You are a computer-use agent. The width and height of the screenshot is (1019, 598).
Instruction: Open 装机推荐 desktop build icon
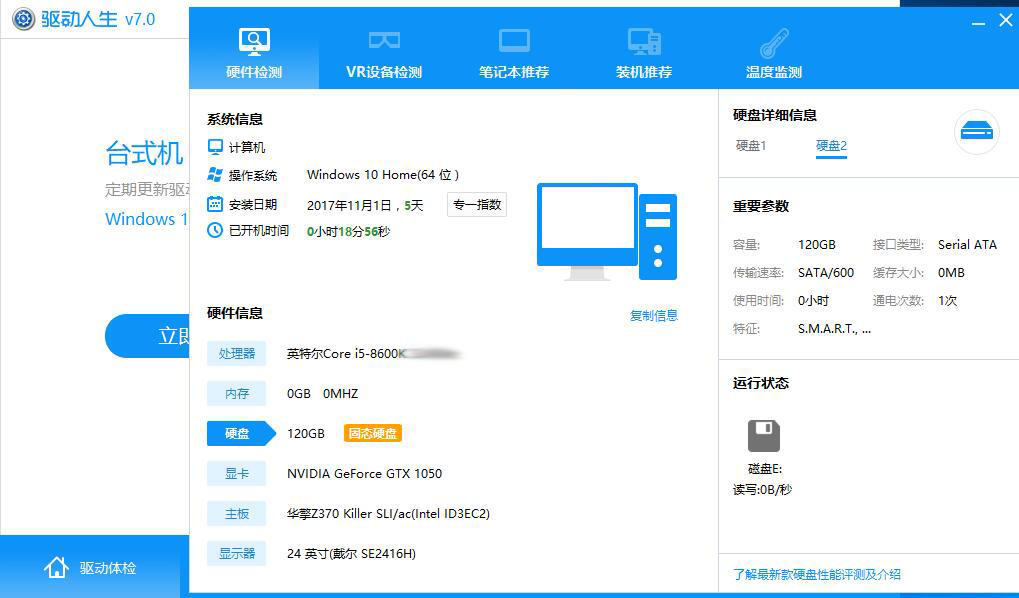(x=643, y=40)
